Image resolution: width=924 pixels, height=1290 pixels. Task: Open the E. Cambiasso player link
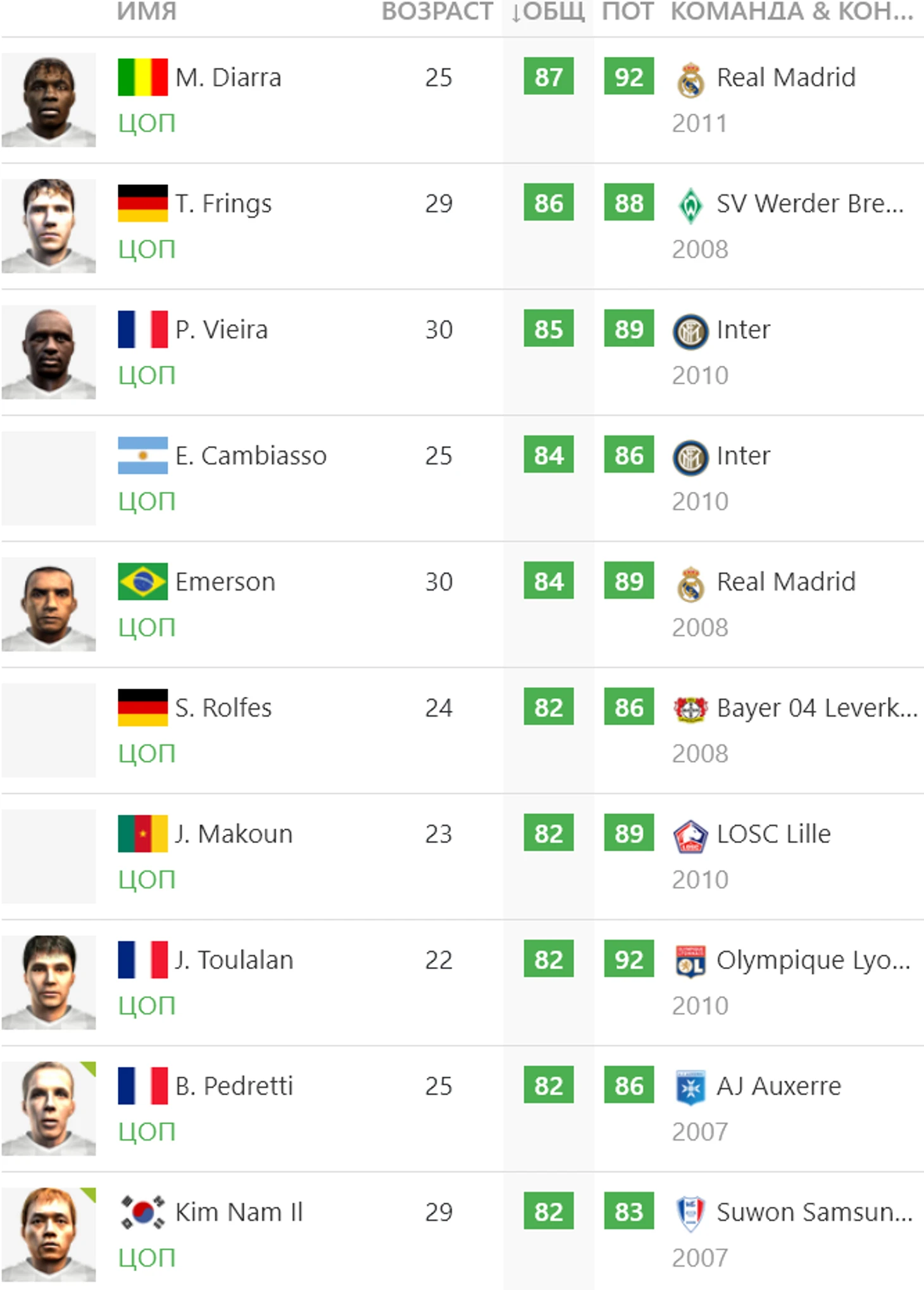pyautogui.click(x=251, y=456)
